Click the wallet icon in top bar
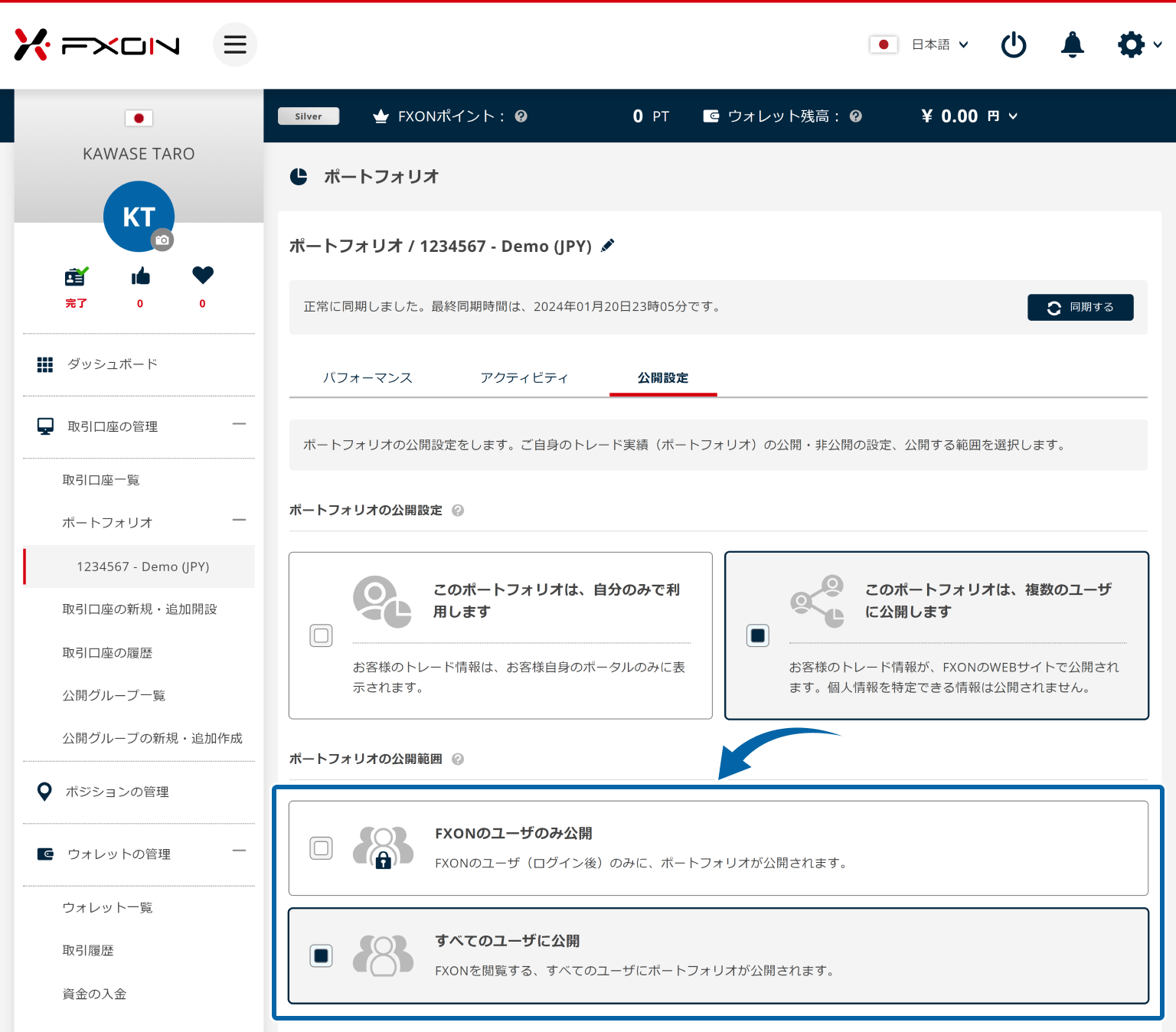The width and height of the screenshot is (1176, 1032). click(711, 116)
